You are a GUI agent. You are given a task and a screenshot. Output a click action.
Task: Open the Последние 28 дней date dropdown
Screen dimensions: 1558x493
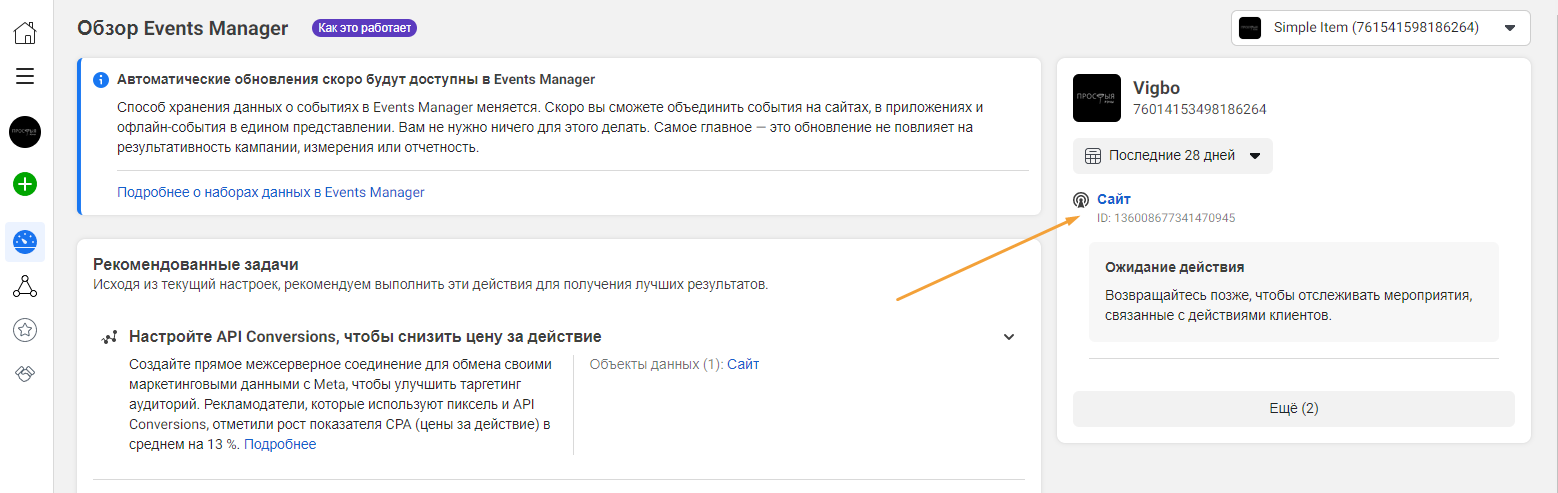1173,156
